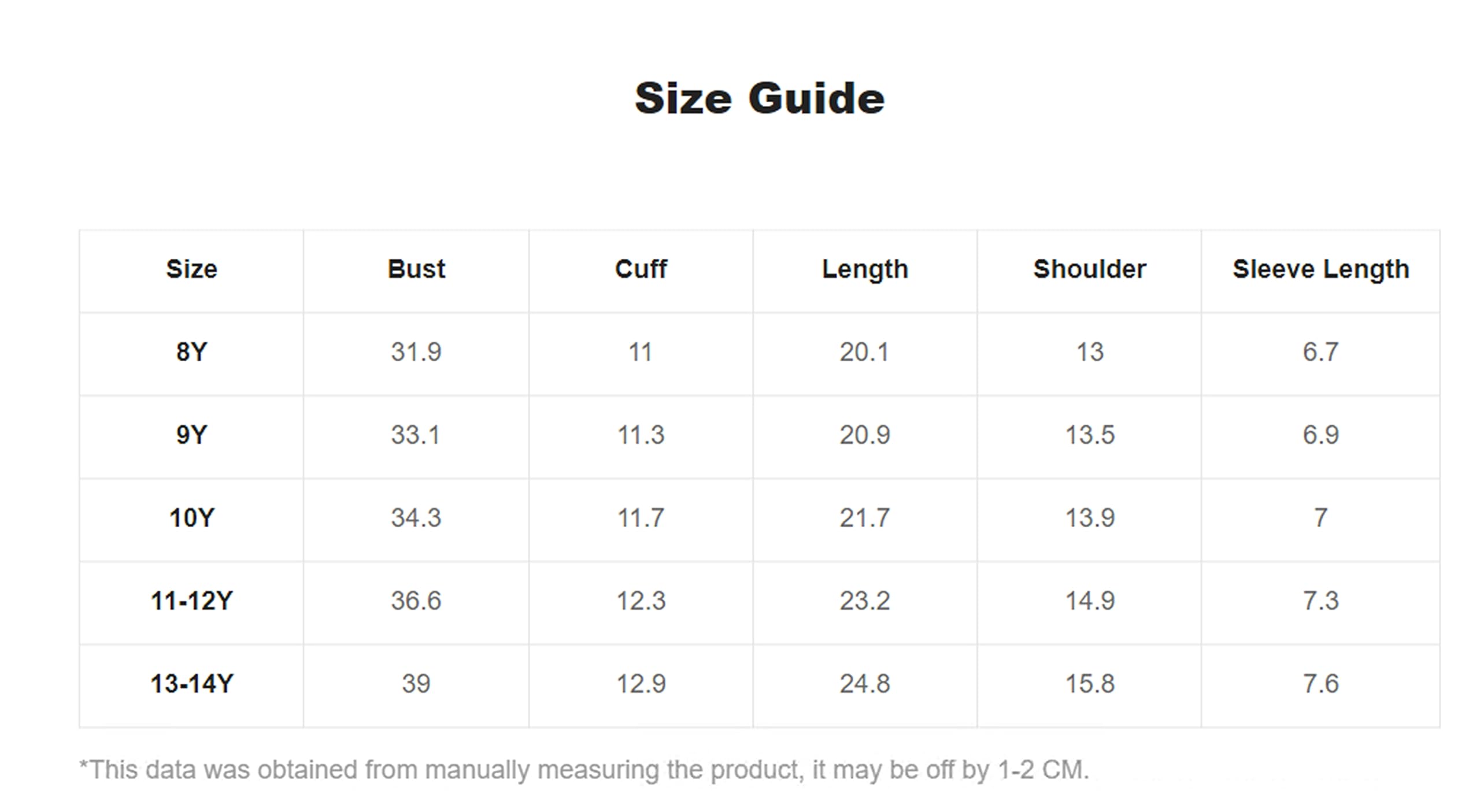The width and height of the screenshot is (1480, 812).
Task: Click the Size column header
Action: (x=191, y=269)
